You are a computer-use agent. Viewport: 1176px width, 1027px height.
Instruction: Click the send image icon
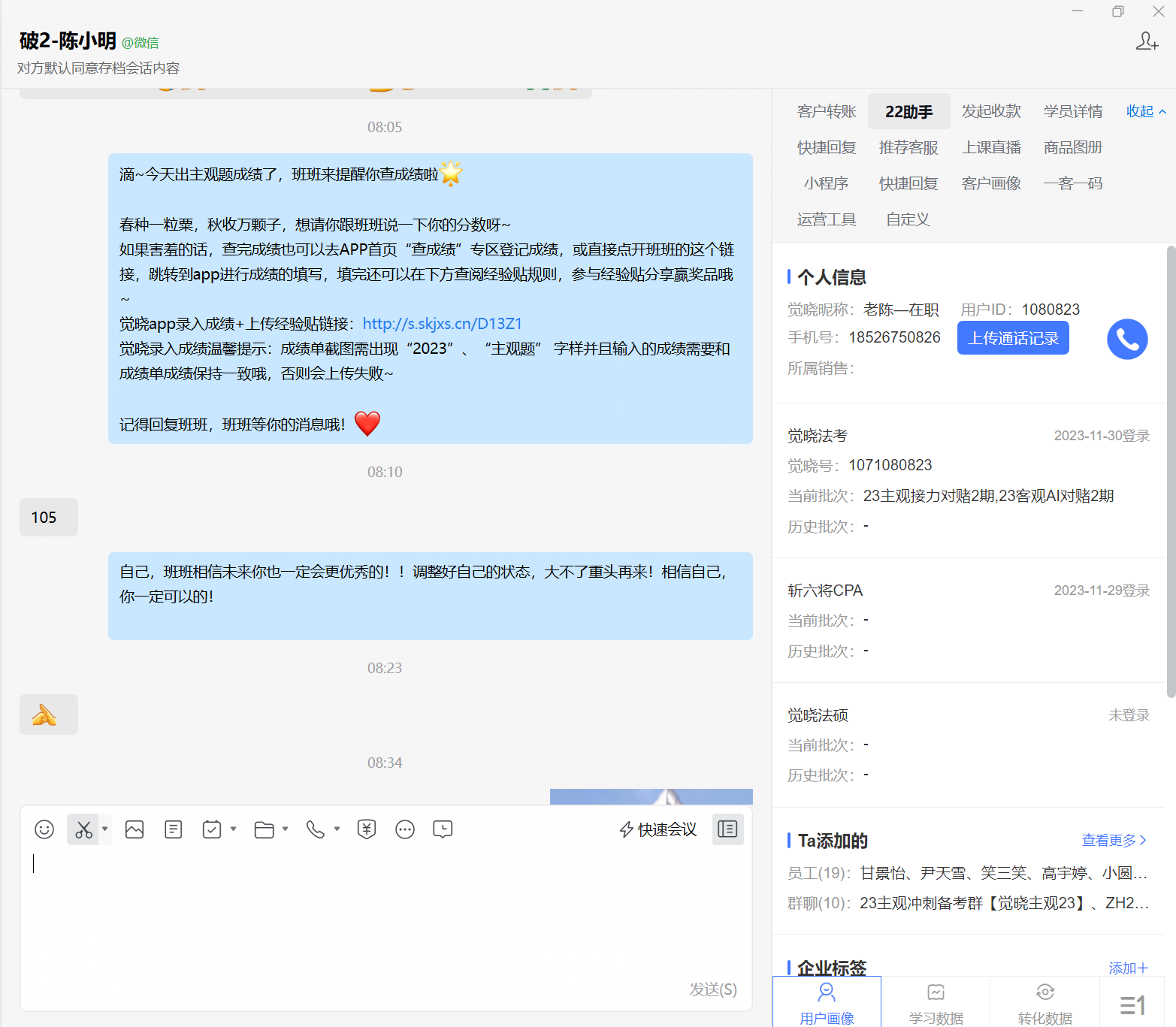pos(135,829)
